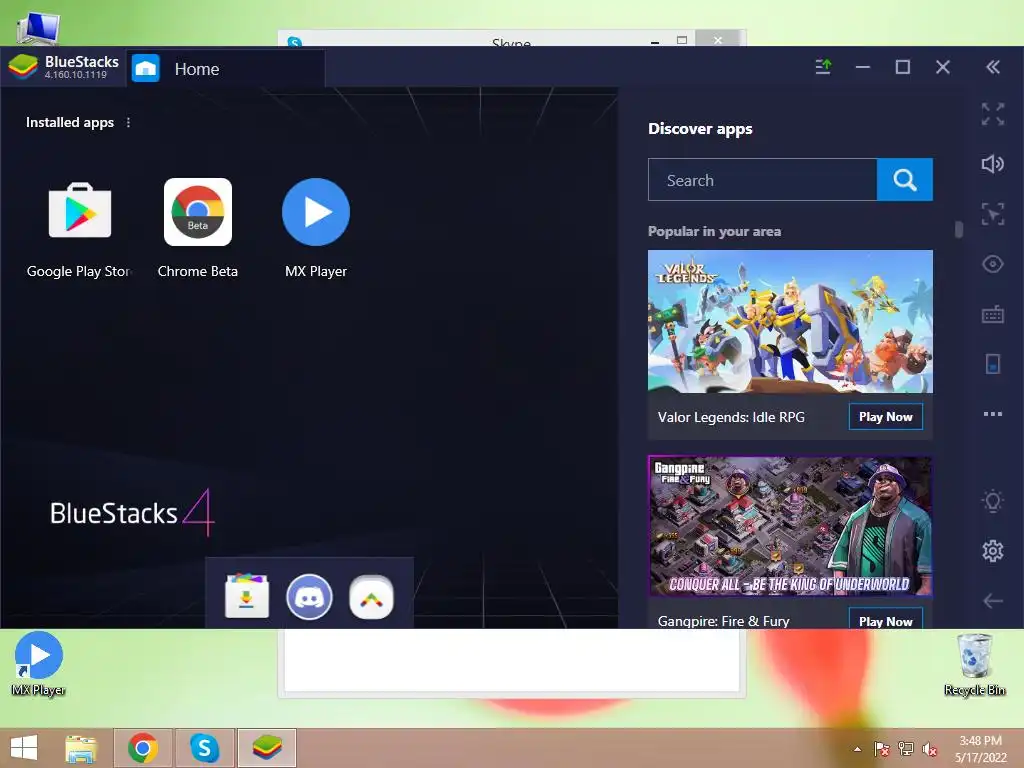Toggle the sidebar volume speaker icon
Image resolution: width=1024 pixels, height=768 pixels.
[x=993, y=164]
